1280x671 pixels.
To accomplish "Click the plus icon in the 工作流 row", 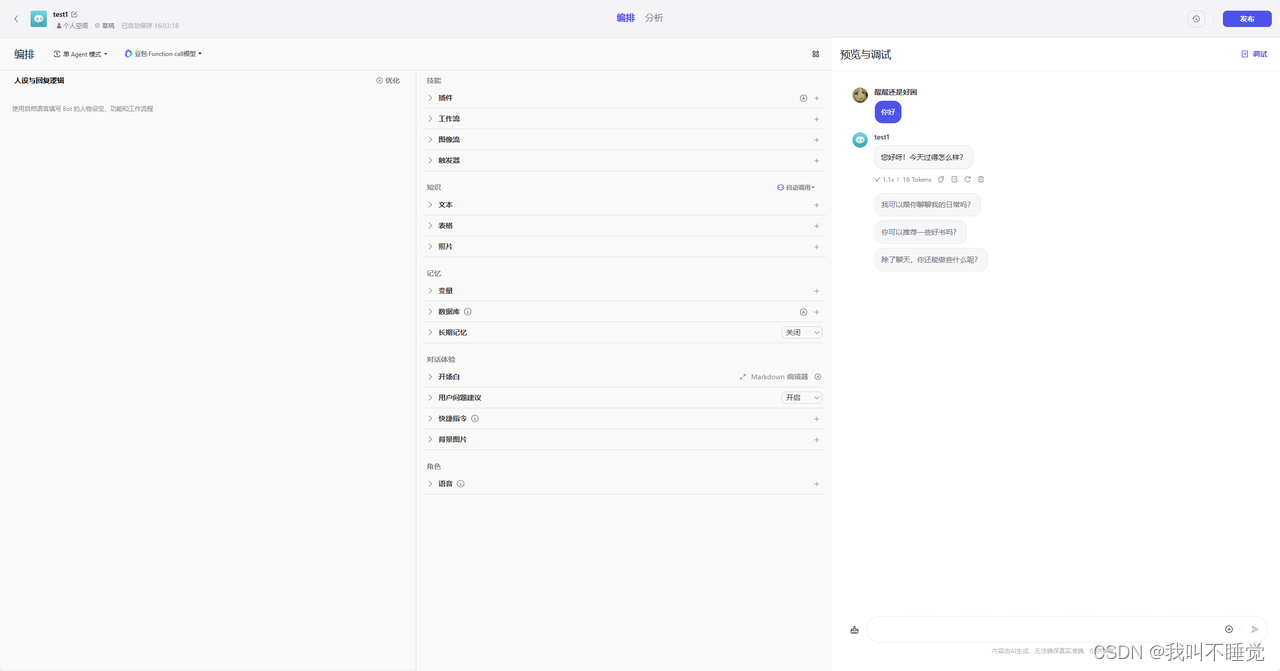I will (x=816, y=119).
